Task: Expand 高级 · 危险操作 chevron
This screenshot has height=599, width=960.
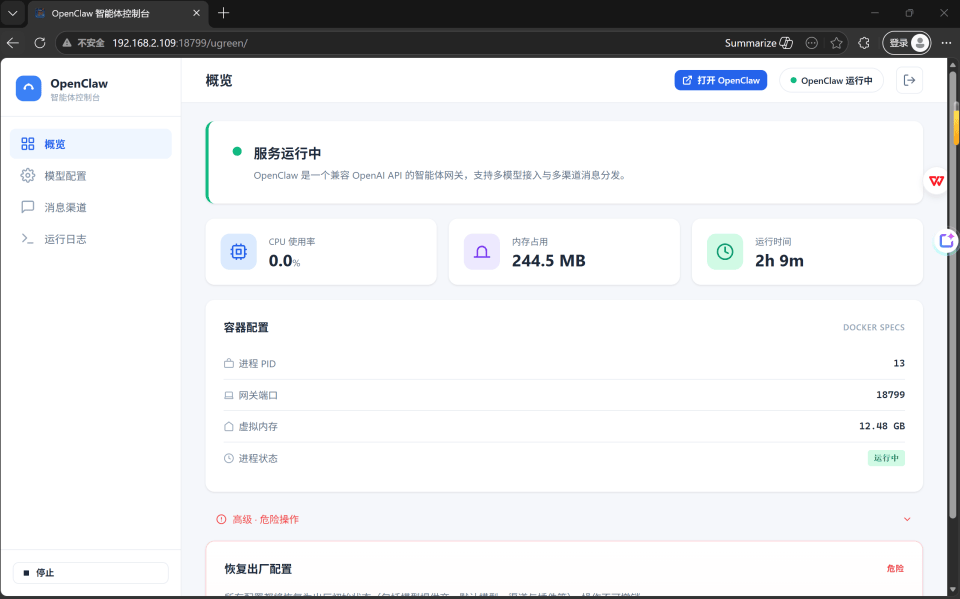Action: point(907,519)
